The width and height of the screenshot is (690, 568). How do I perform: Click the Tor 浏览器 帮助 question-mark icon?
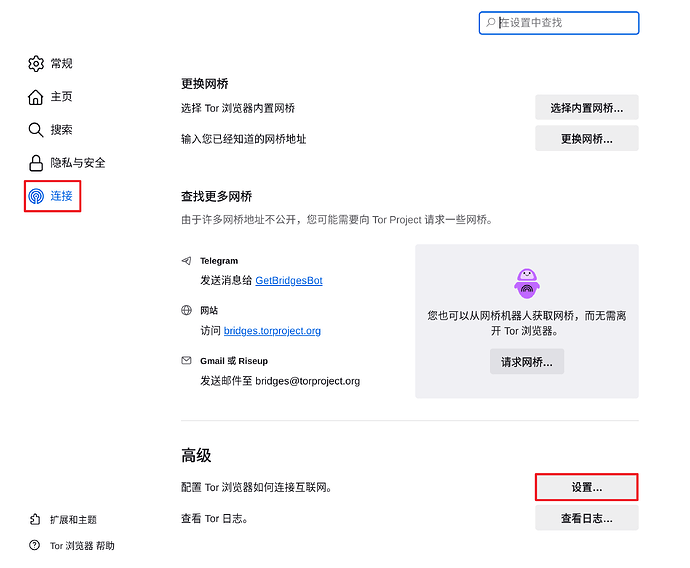pos(34,546)
